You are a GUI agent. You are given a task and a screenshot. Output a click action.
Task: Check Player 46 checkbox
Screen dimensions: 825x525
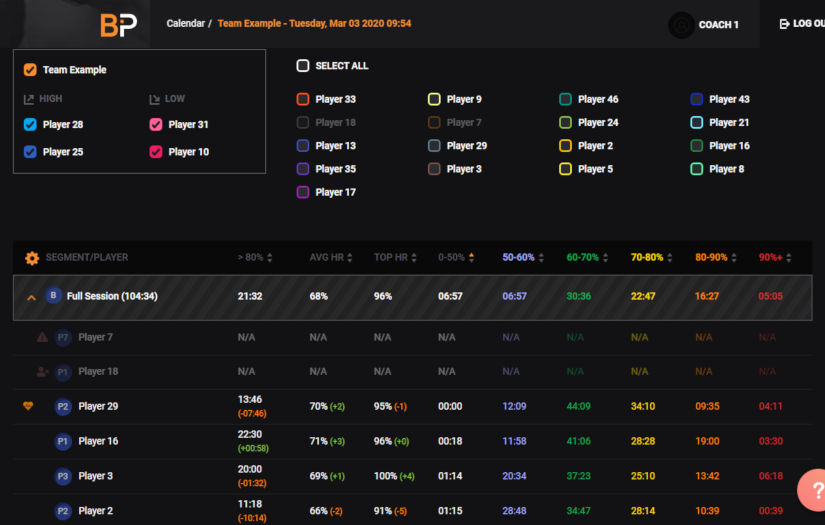click(x=565, y=99)
